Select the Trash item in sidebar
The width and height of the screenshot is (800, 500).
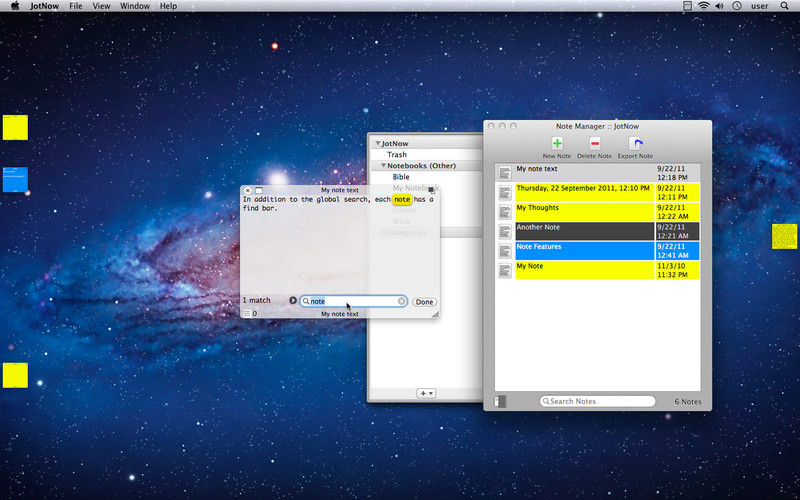(397, 155)
